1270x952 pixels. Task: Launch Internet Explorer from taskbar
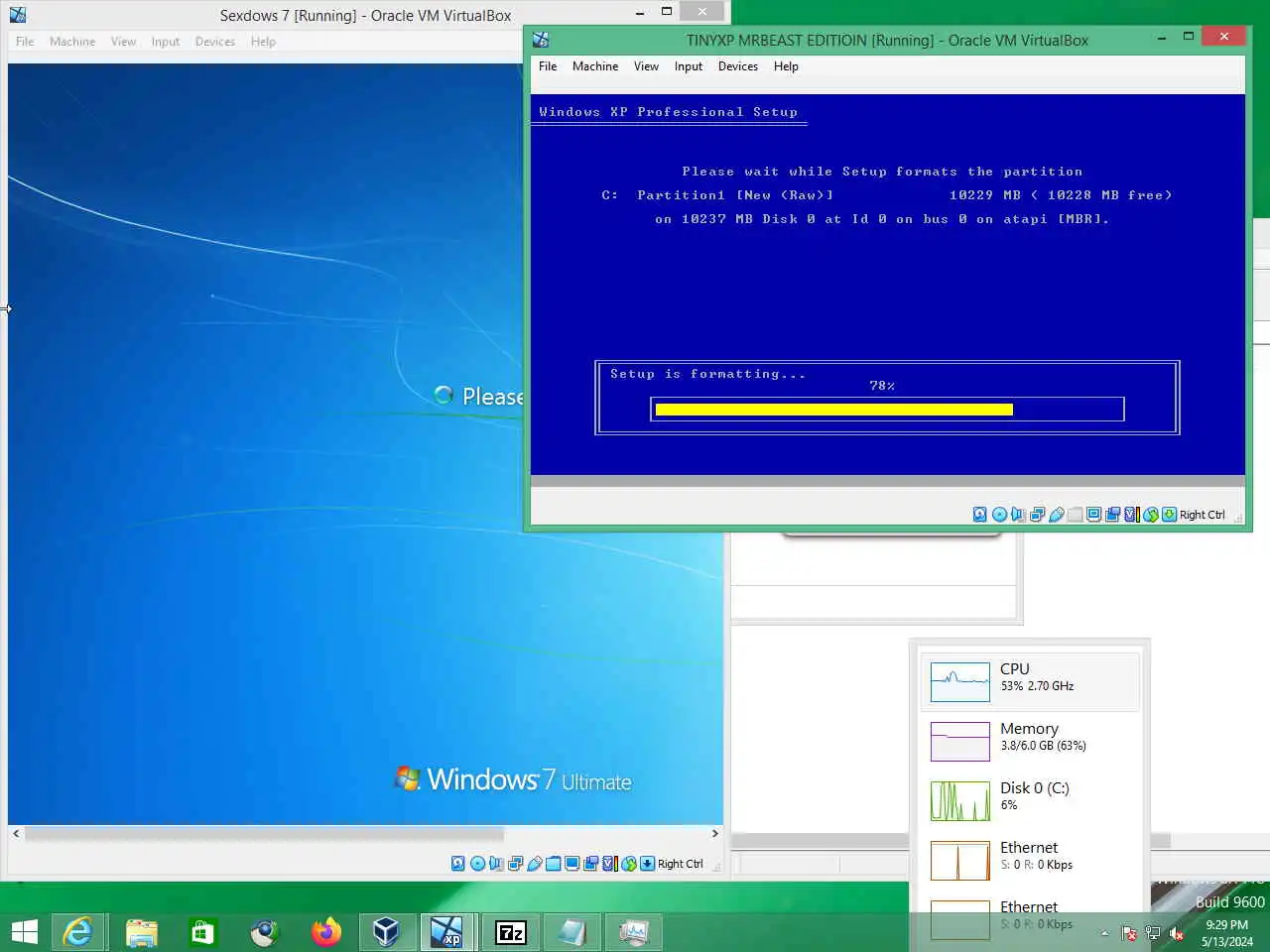tap(78, 932)
